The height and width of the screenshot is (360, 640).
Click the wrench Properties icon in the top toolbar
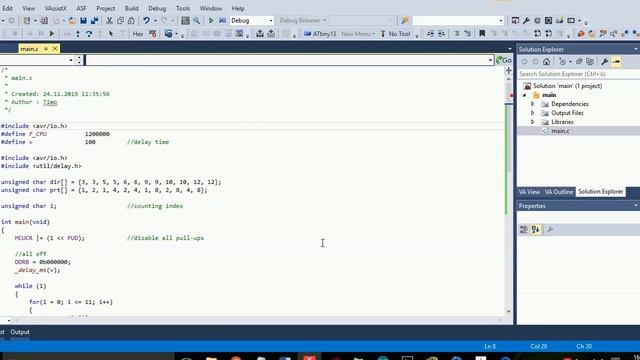tap(527, 20)
